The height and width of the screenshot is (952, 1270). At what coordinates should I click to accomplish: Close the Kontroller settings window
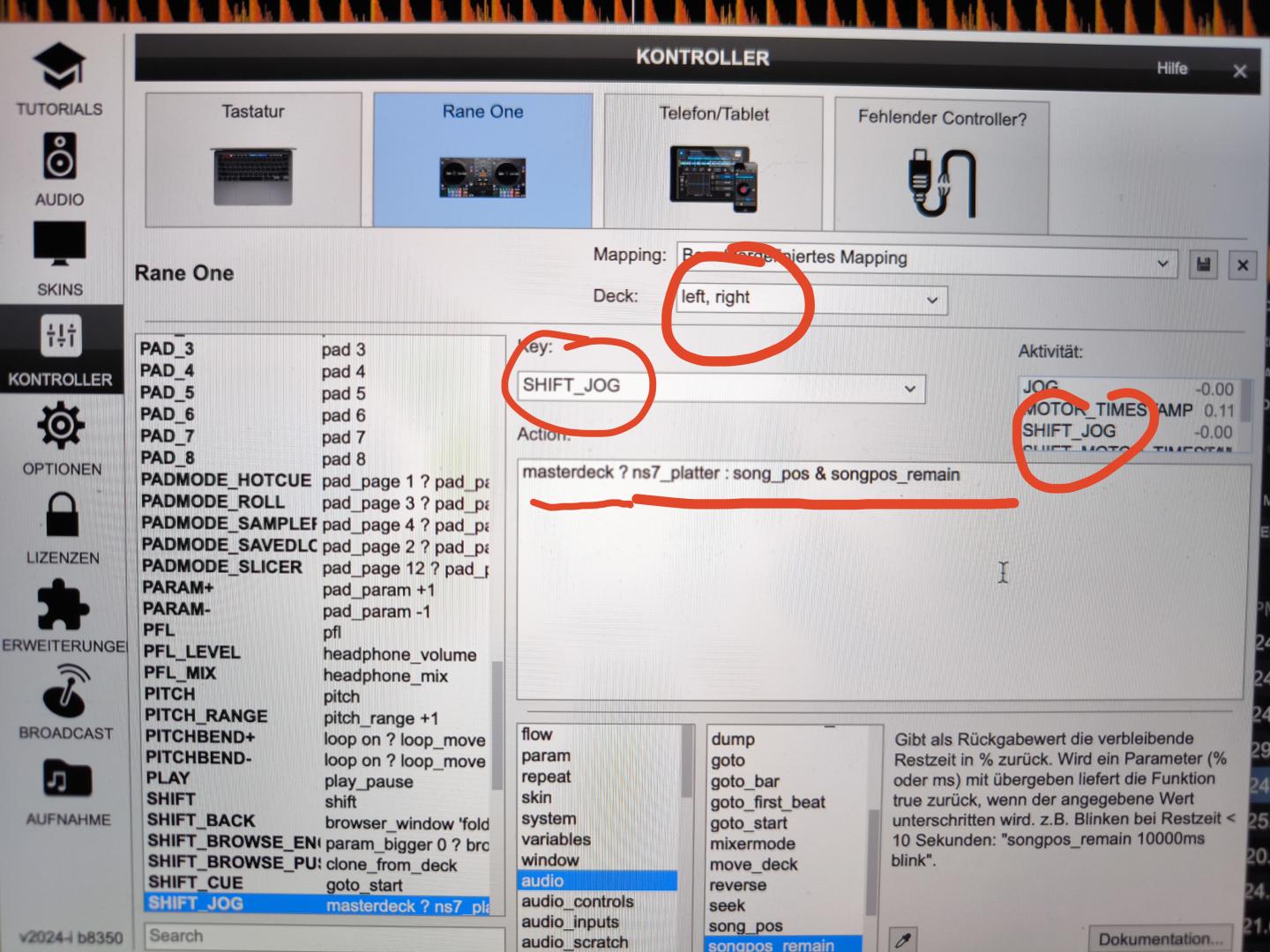coord(1240,71)
